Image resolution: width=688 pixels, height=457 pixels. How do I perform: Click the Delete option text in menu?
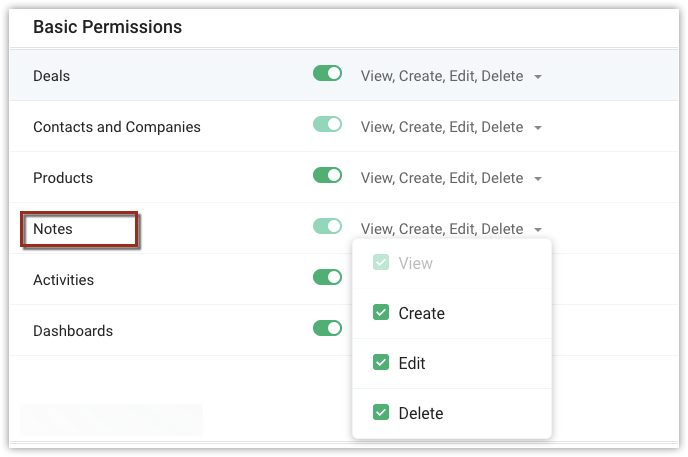coord(420,413)
